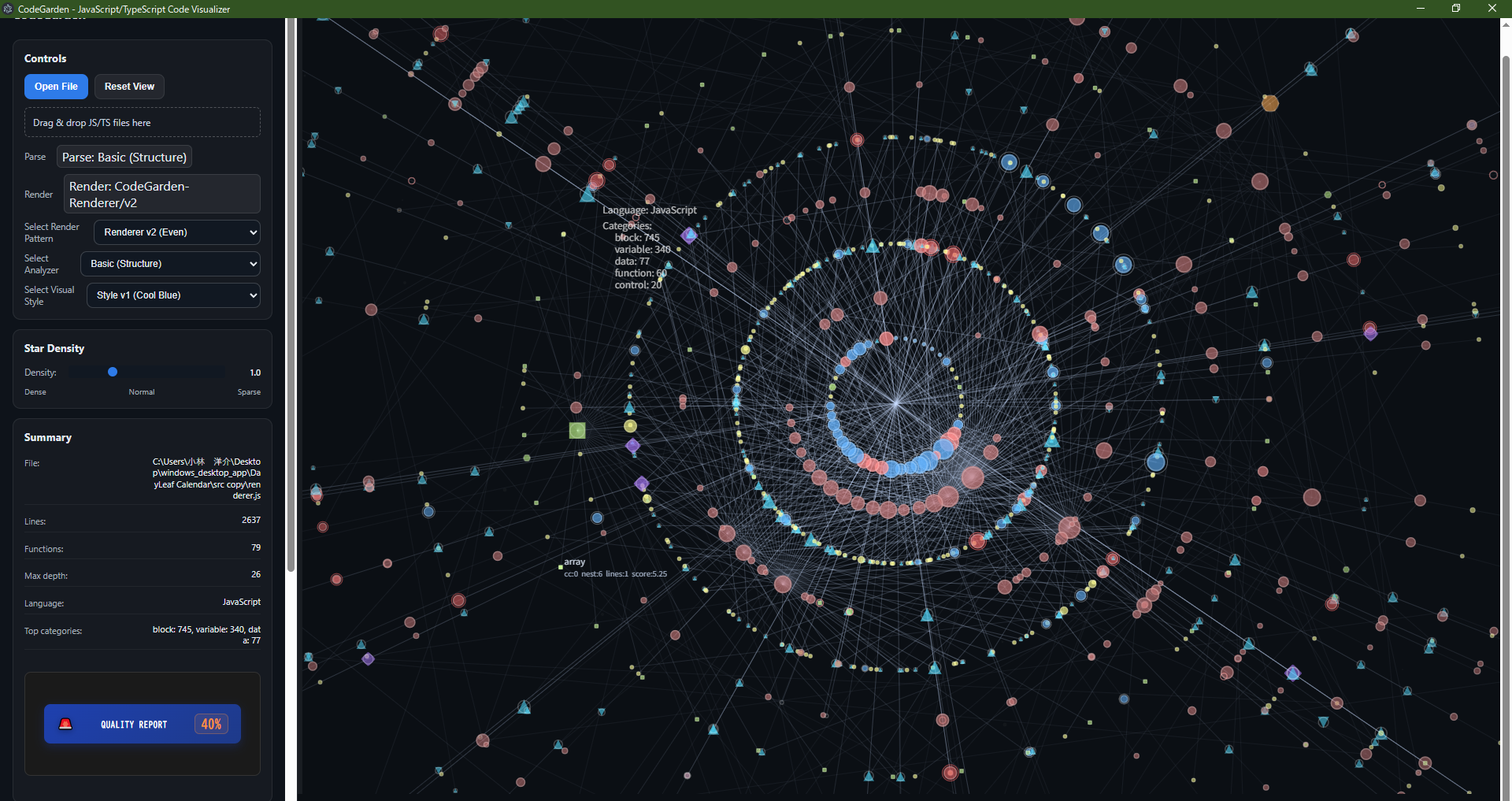1512x801 pixels.
Task: Click Render: CodeGarden-Renderer/v2
Action: click(161, 194)
